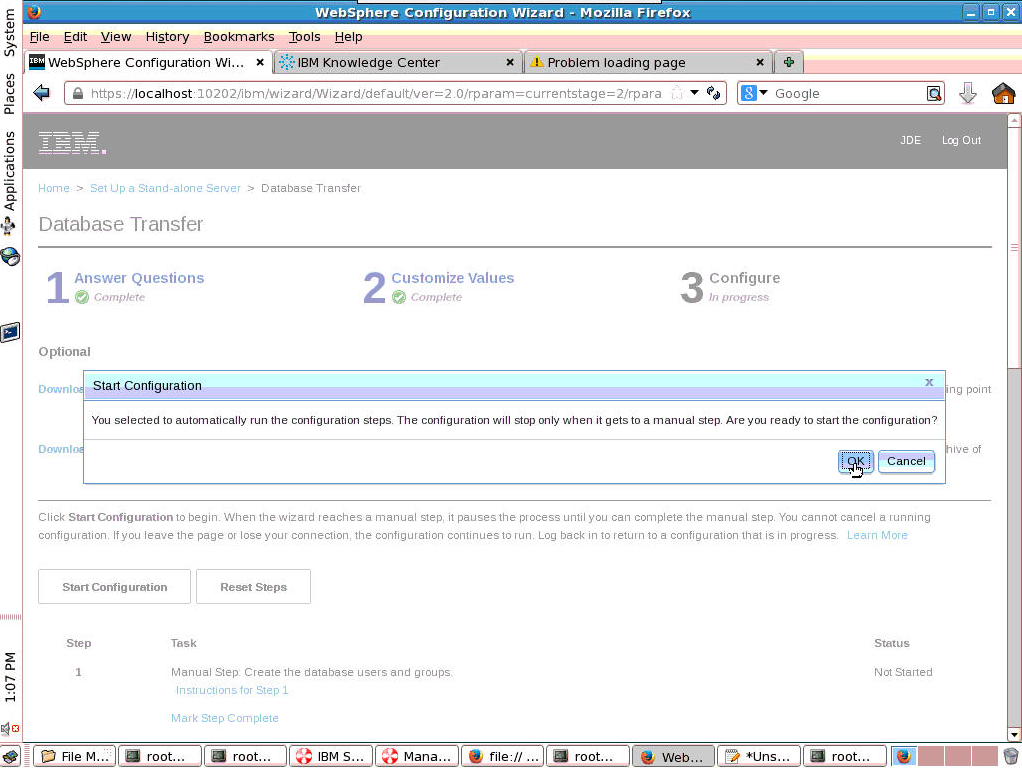
Task: Open the Learn More link
Action: [x=877, y=535]
